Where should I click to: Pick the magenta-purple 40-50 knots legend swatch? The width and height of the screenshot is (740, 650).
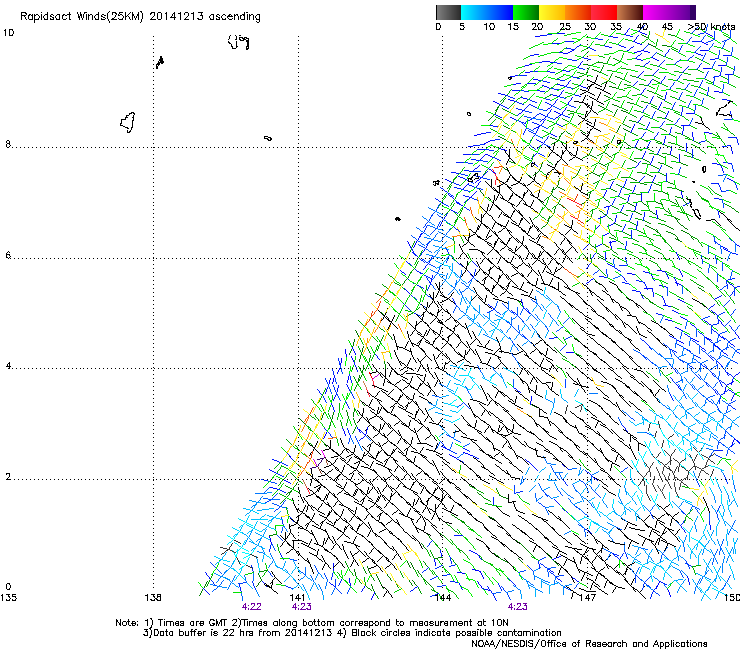click(669, 12)
